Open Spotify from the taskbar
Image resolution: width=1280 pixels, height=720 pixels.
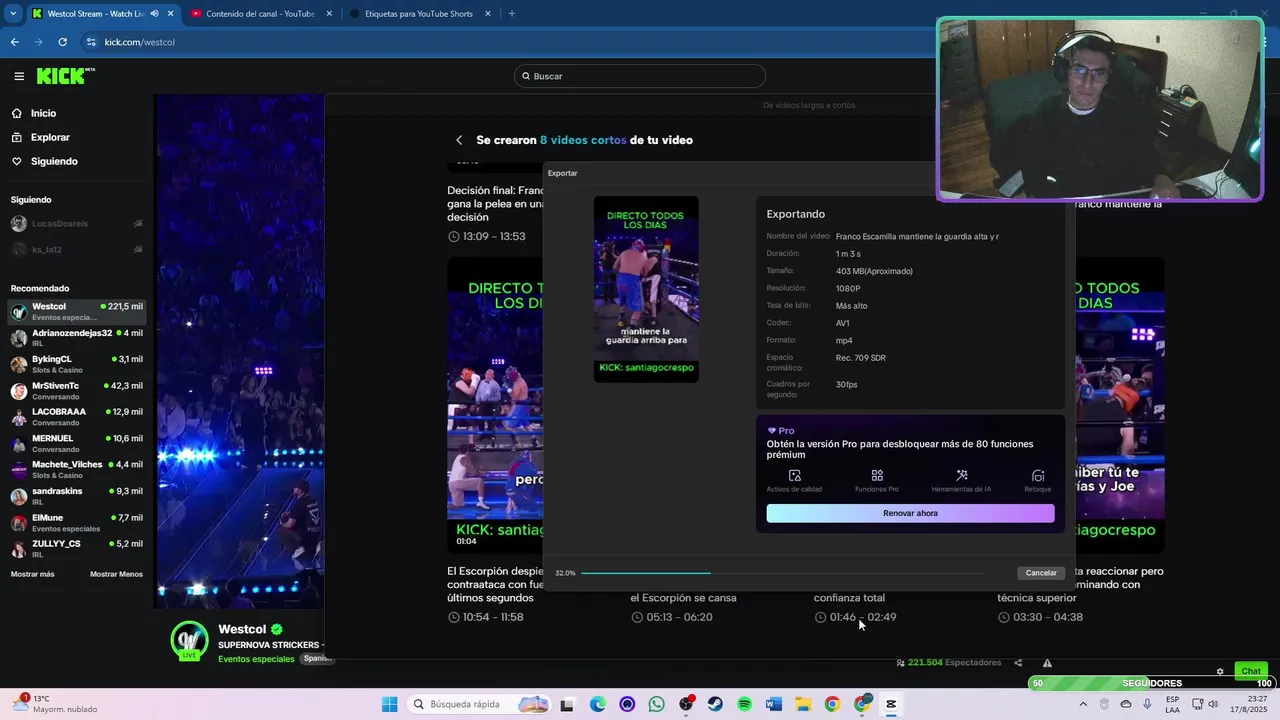pos(744,704)
